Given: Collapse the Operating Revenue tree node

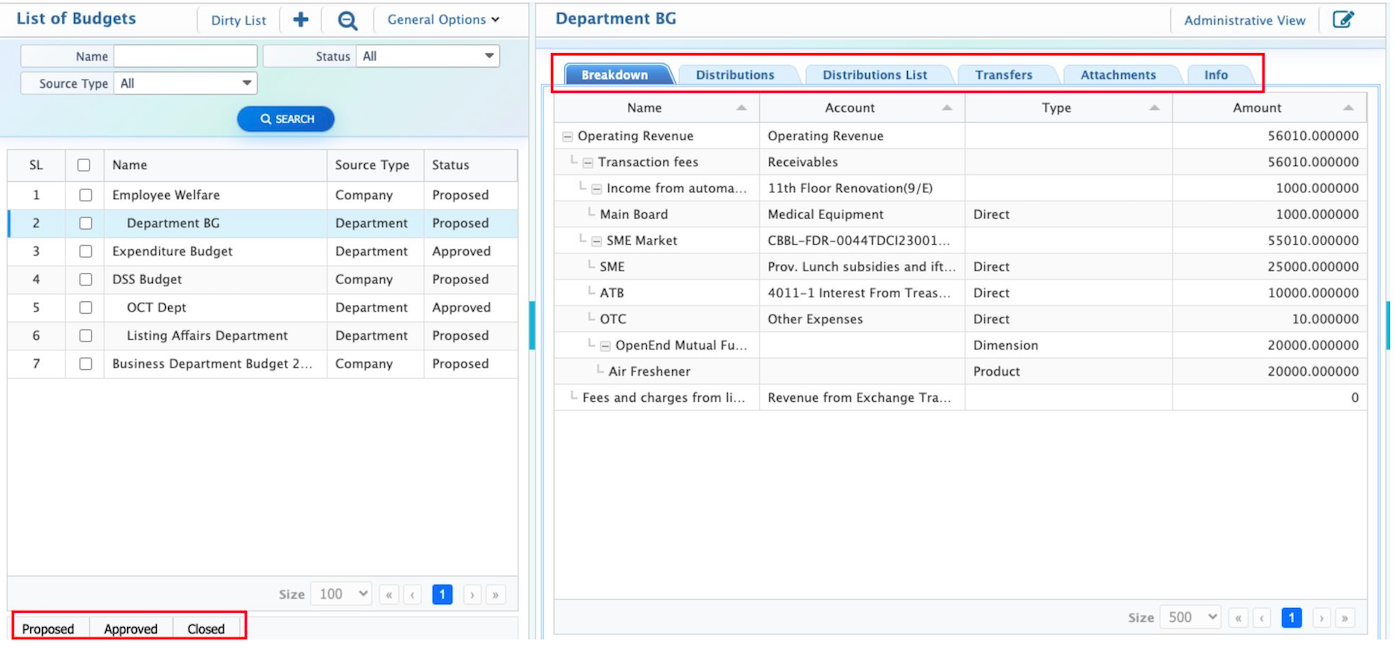Looking at the screenshot, I should pyautogui.click(x=567, y=137).
